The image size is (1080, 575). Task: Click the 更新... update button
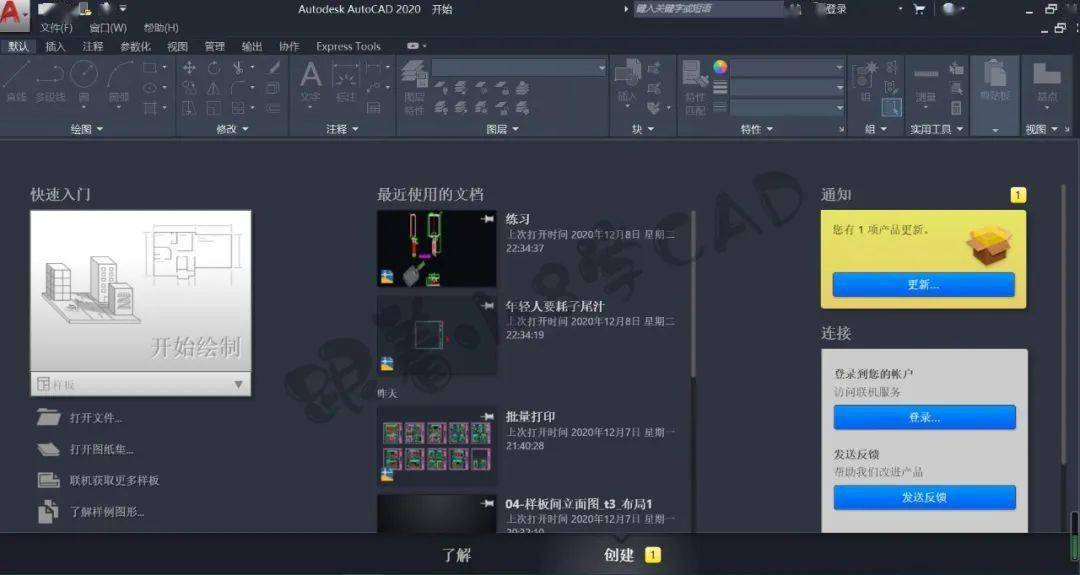click(924, 284)
